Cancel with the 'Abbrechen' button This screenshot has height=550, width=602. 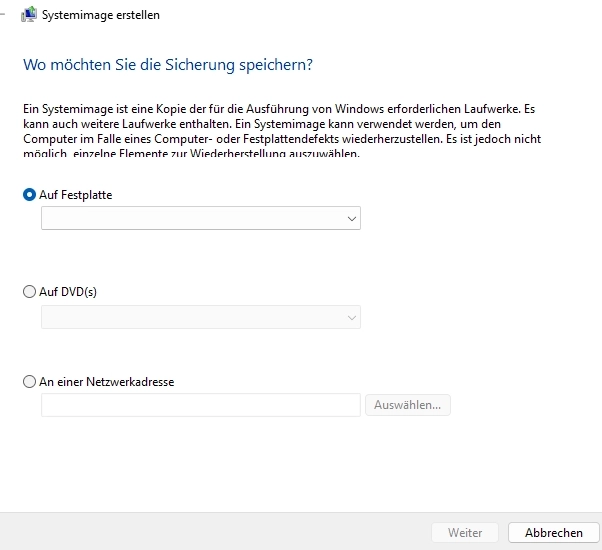tap(554, 533)
